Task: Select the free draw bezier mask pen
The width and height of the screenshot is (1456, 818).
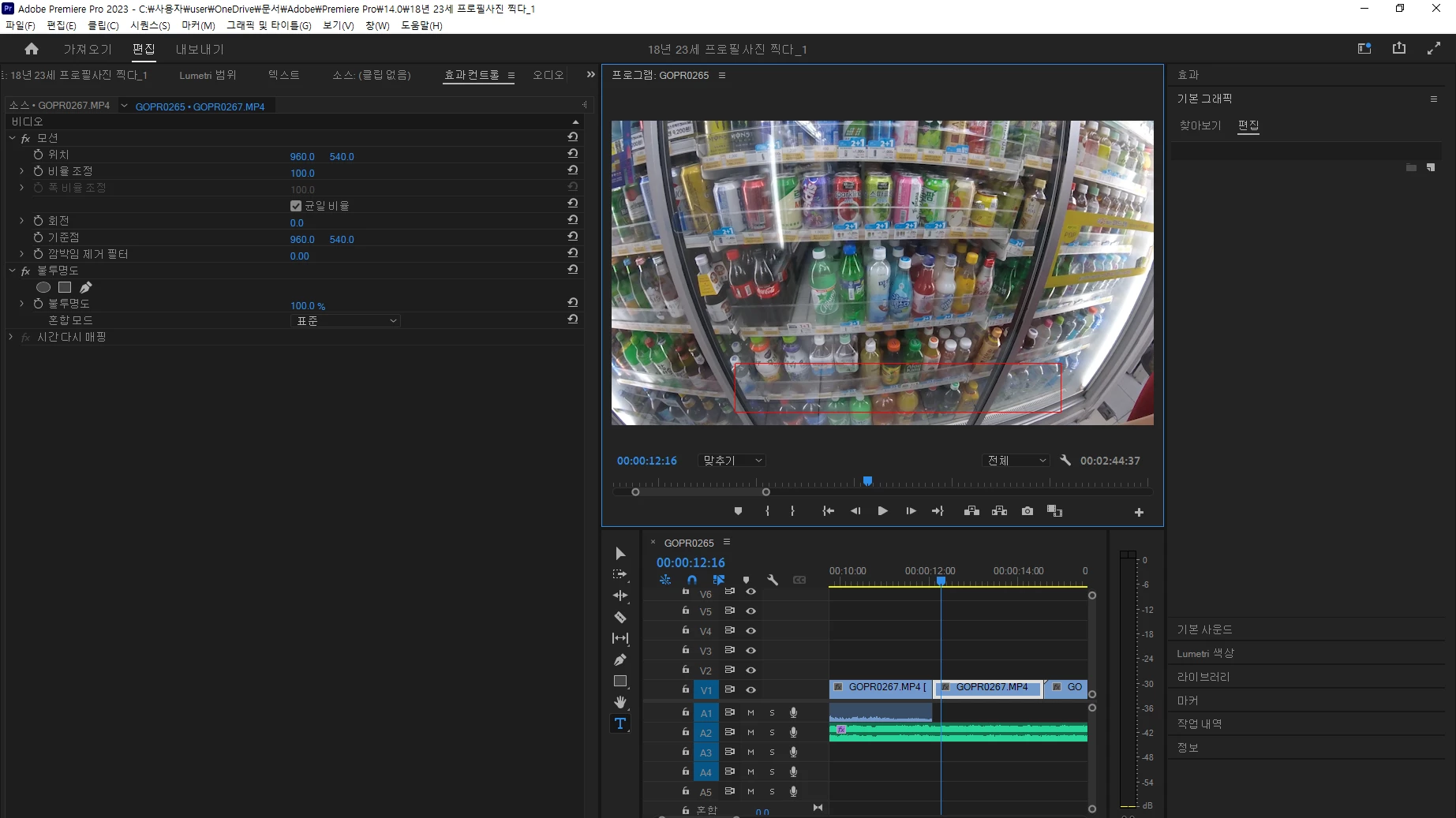Action: tap(86, 287)
